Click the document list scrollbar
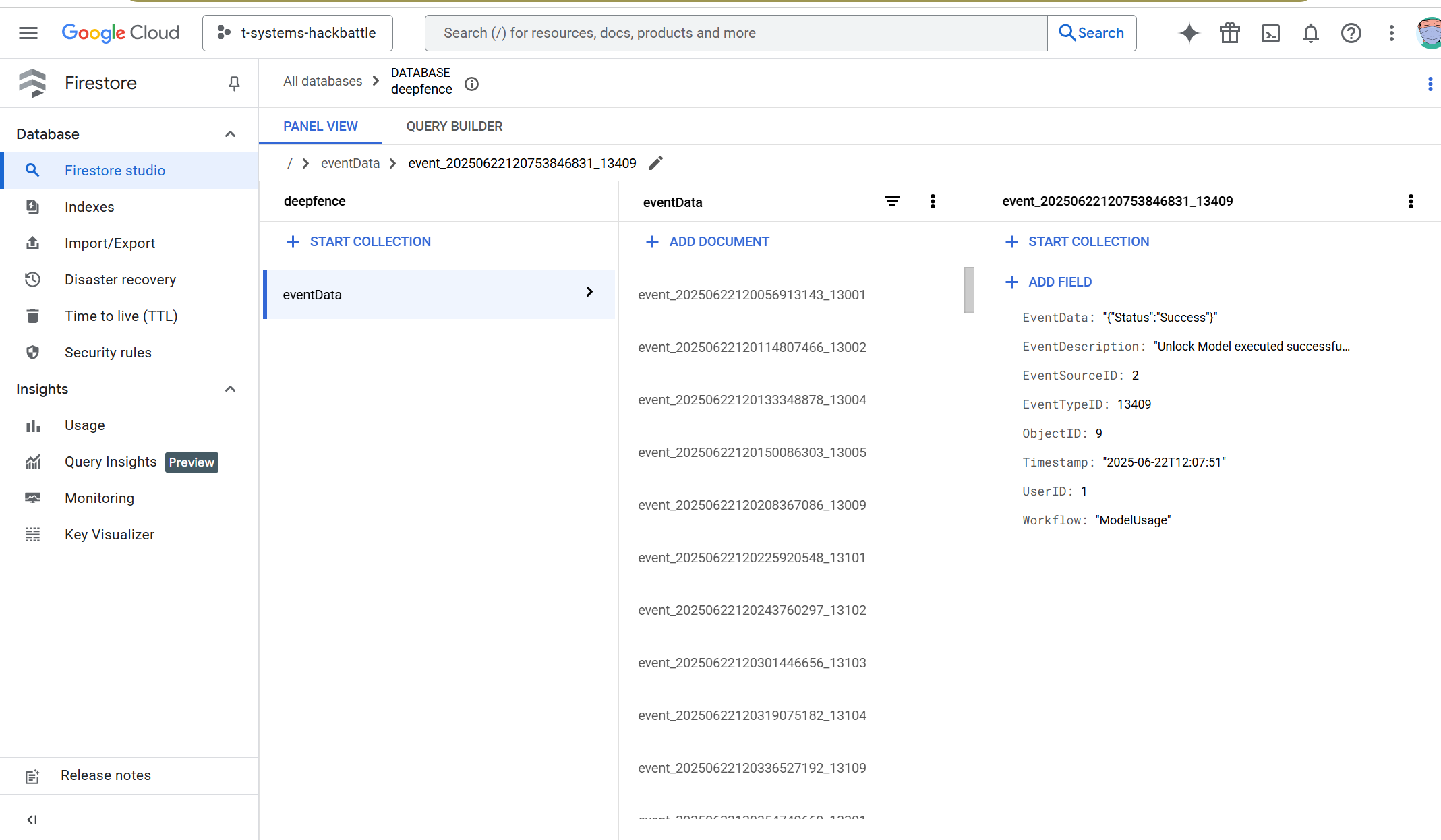 968,290
